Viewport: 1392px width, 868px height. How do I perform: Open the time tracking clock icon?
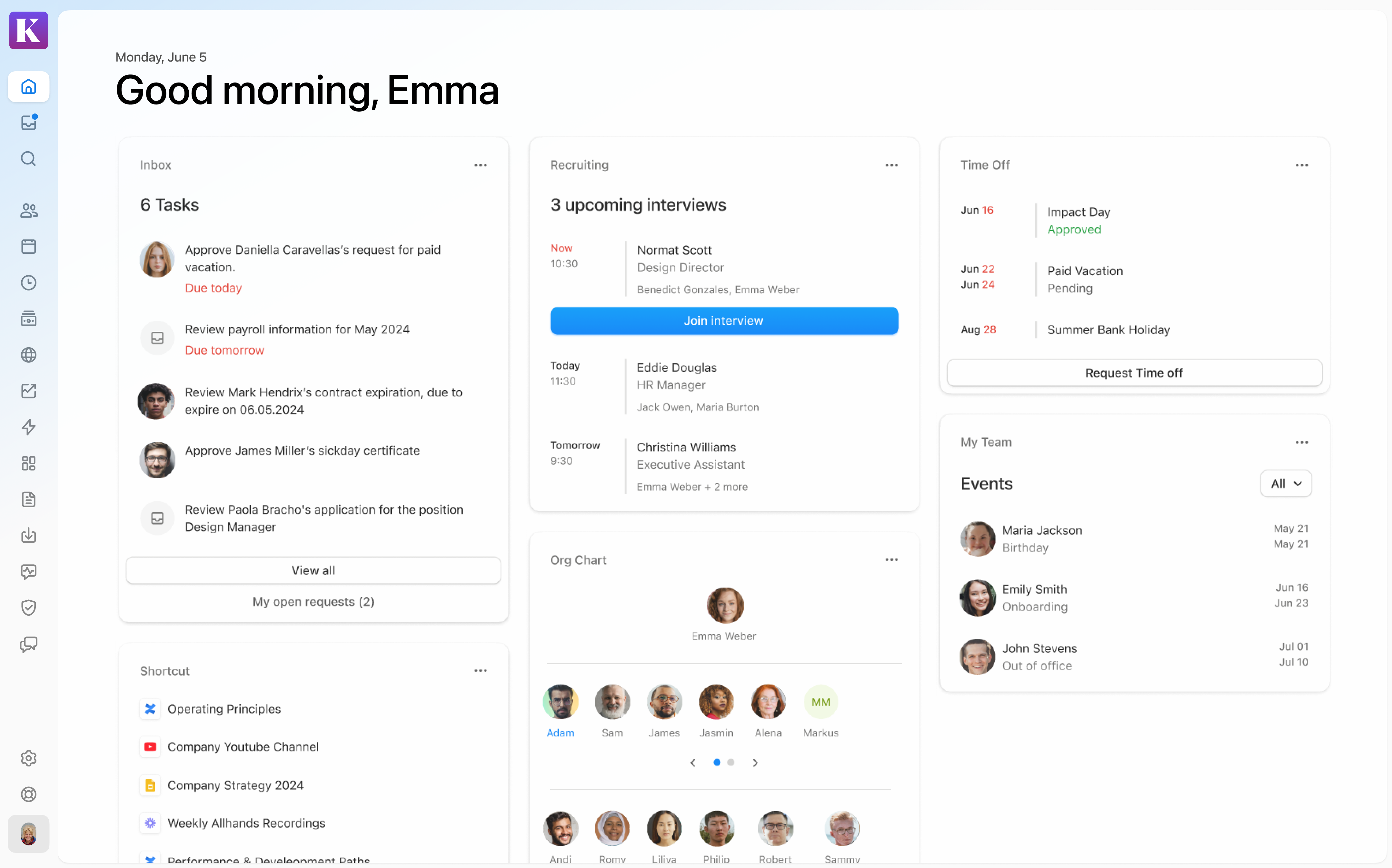(x=29, y=283)
